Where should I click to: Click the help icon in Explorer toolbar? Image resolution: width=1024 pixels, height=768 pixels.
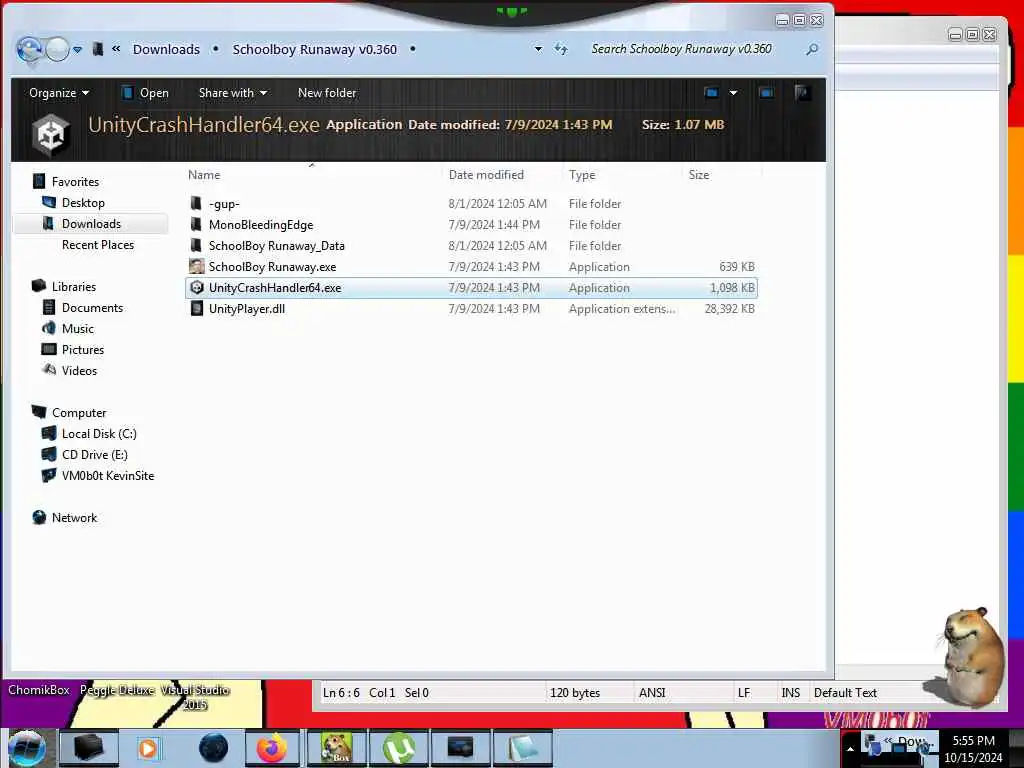(803, 93)
